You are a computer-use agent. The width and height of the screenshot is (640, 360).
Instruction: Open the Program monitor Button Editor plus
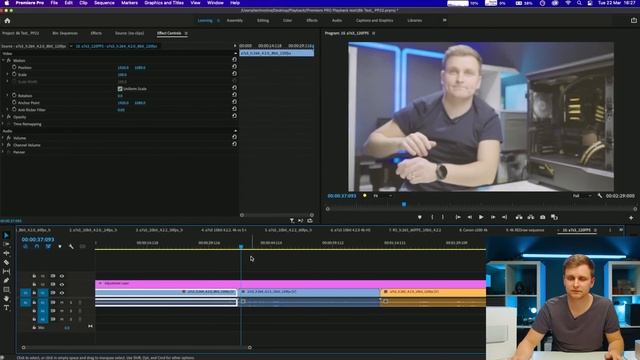(631, 218)
